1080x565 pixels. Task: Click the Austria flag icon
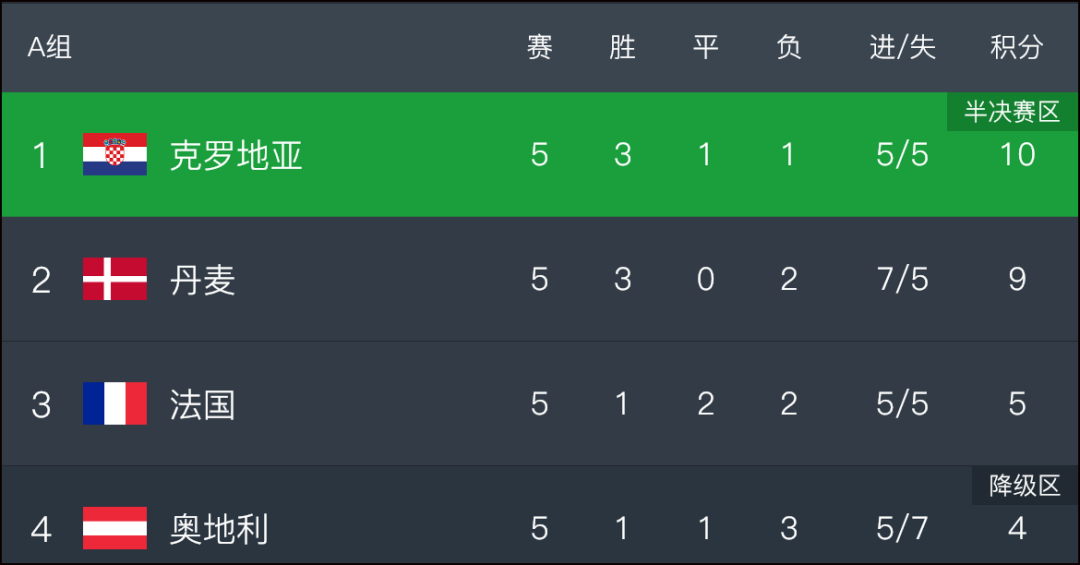115,528
